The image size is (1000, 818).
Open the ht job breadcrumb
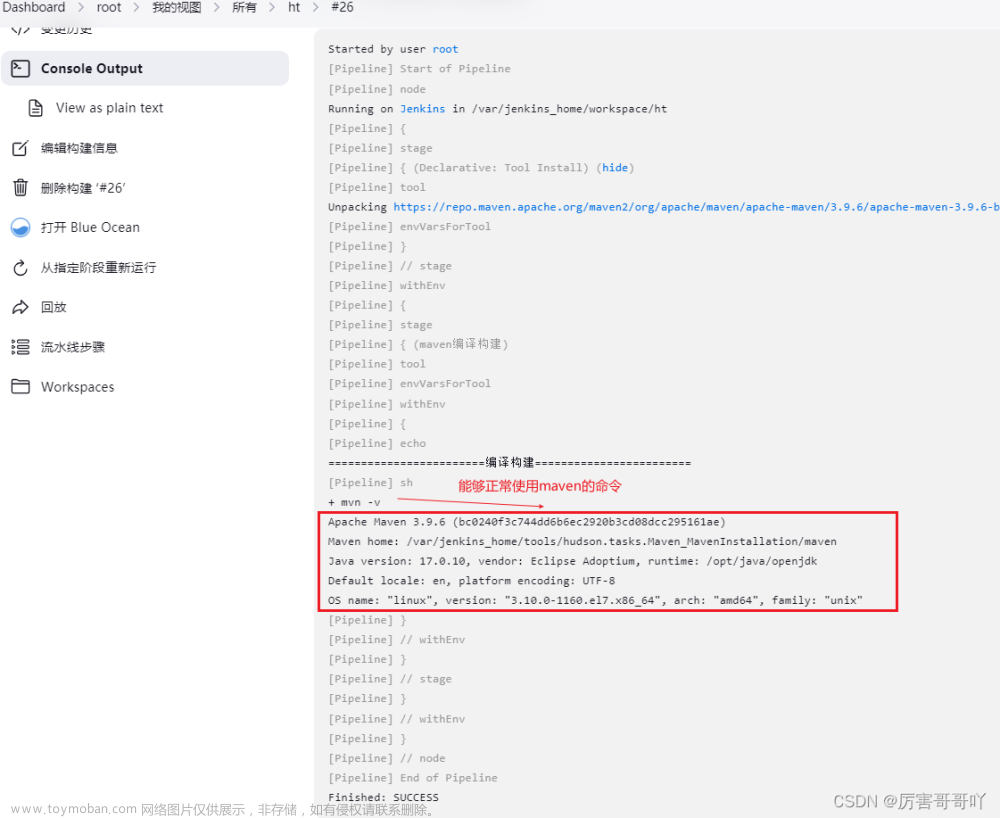coord(294,7)
